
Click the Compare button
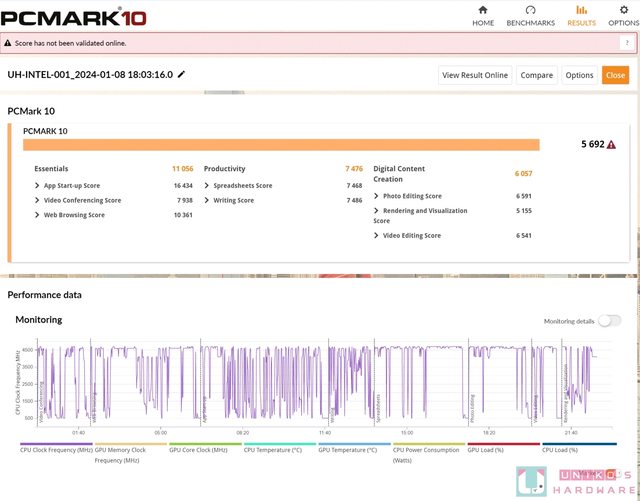[536, 75]
